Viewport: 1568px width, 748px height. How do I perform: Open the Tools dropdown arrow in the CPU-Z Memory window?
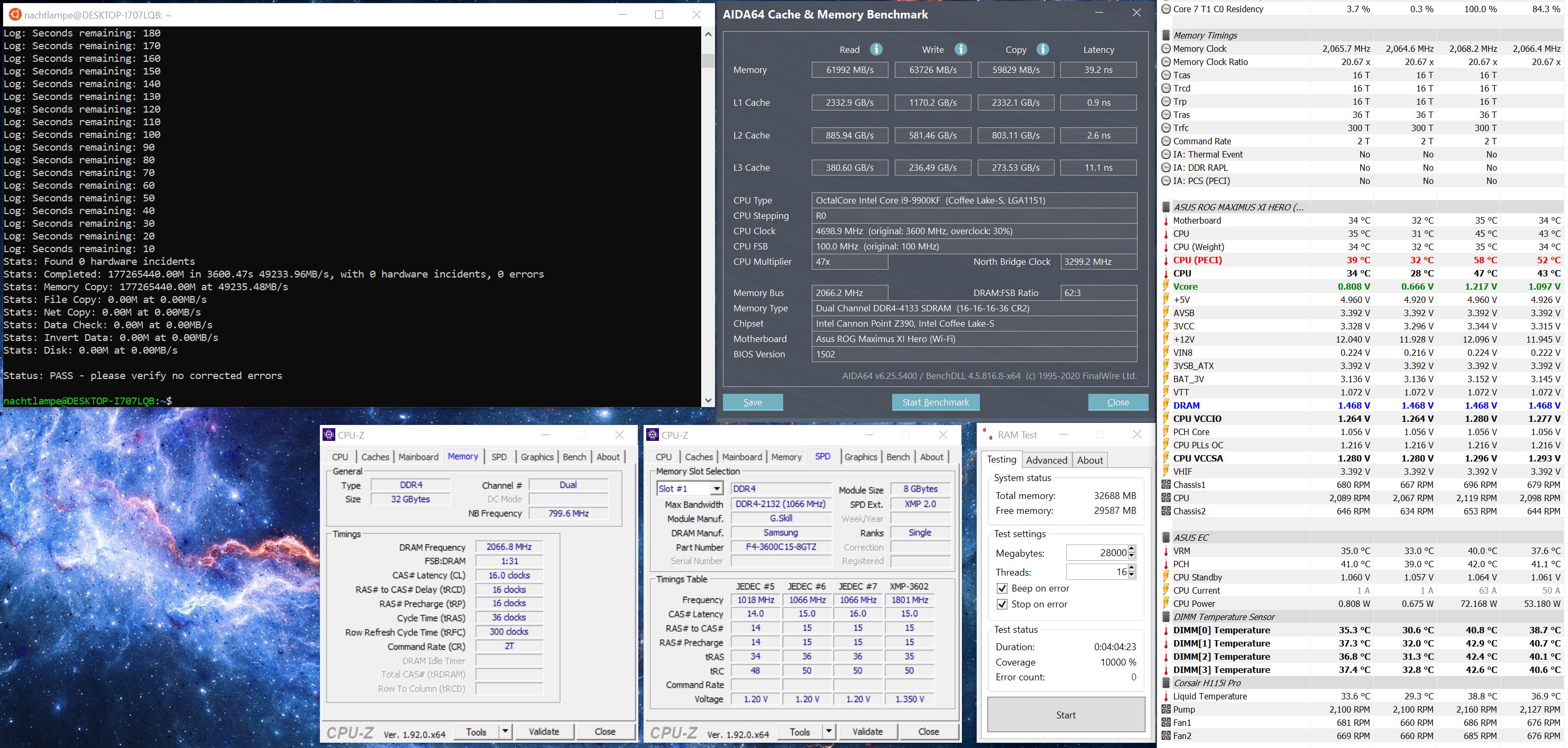click(x=505, y=731)
